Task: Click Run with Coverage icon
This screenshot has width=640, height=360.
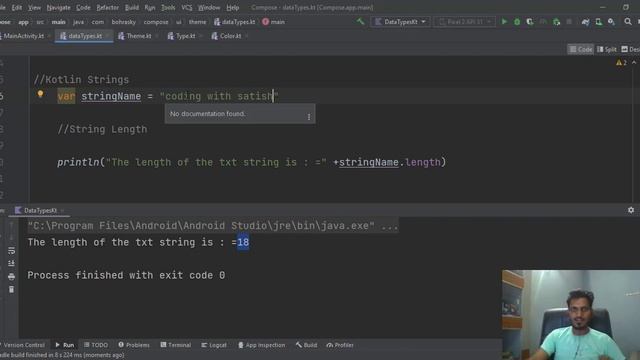Action: 530,22
